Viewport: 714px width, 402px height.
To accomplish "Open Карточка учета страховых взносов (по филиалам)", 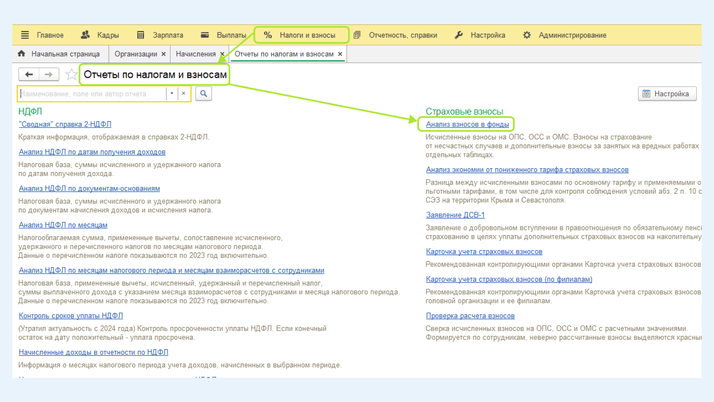I will point(509,279).
